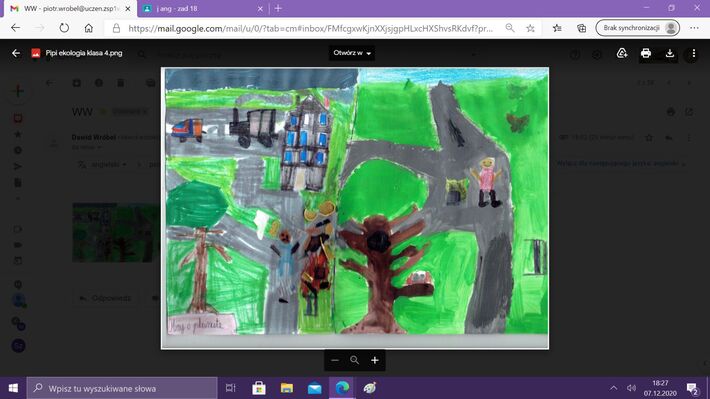The height and width of the screenshot is (399, 710).
Task: Select the Gmail 'WW' browser tab
Action: coord(70,9)
